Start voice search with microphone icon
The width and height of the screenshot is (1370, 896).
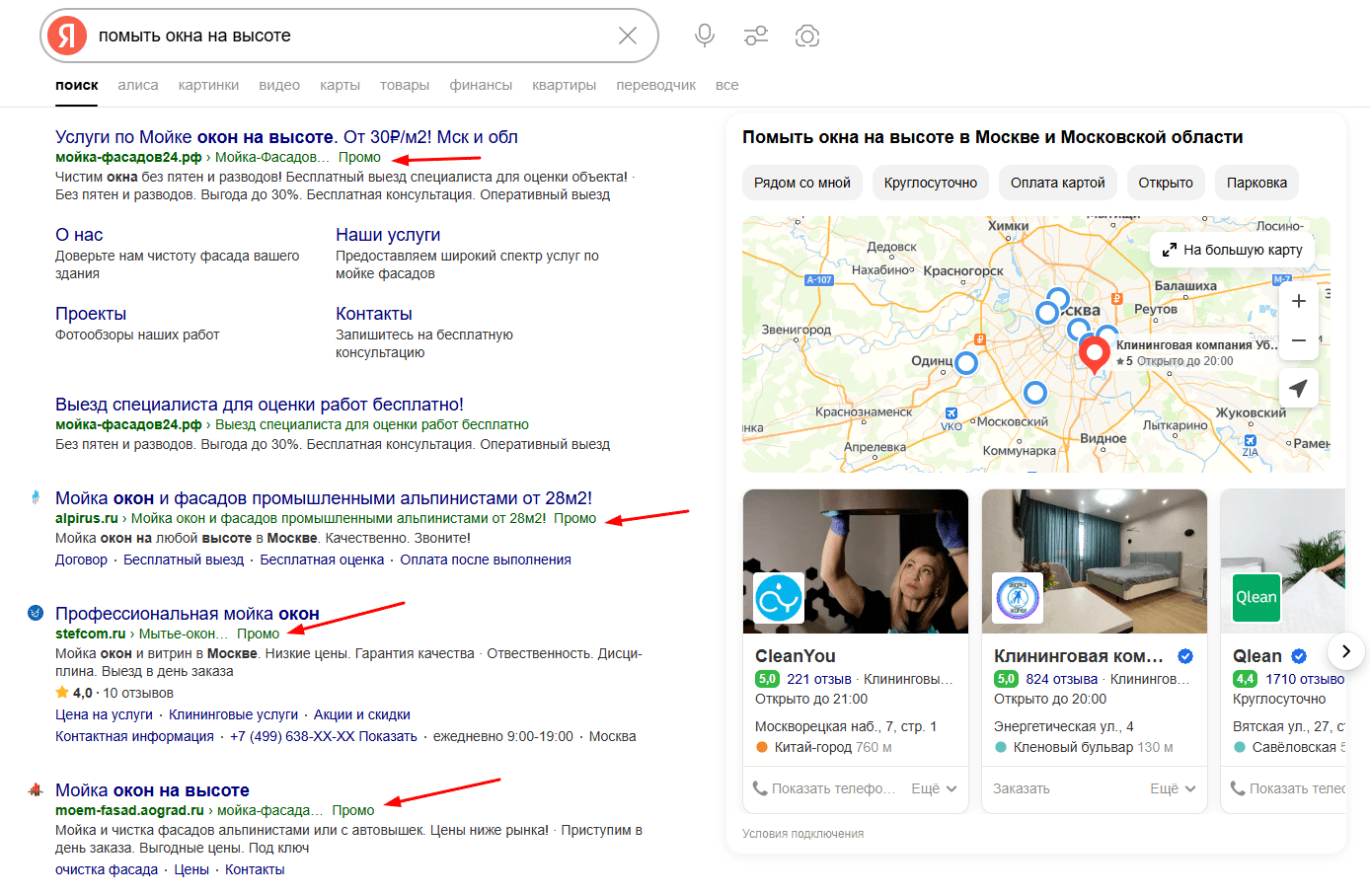[x=705, y=36]
